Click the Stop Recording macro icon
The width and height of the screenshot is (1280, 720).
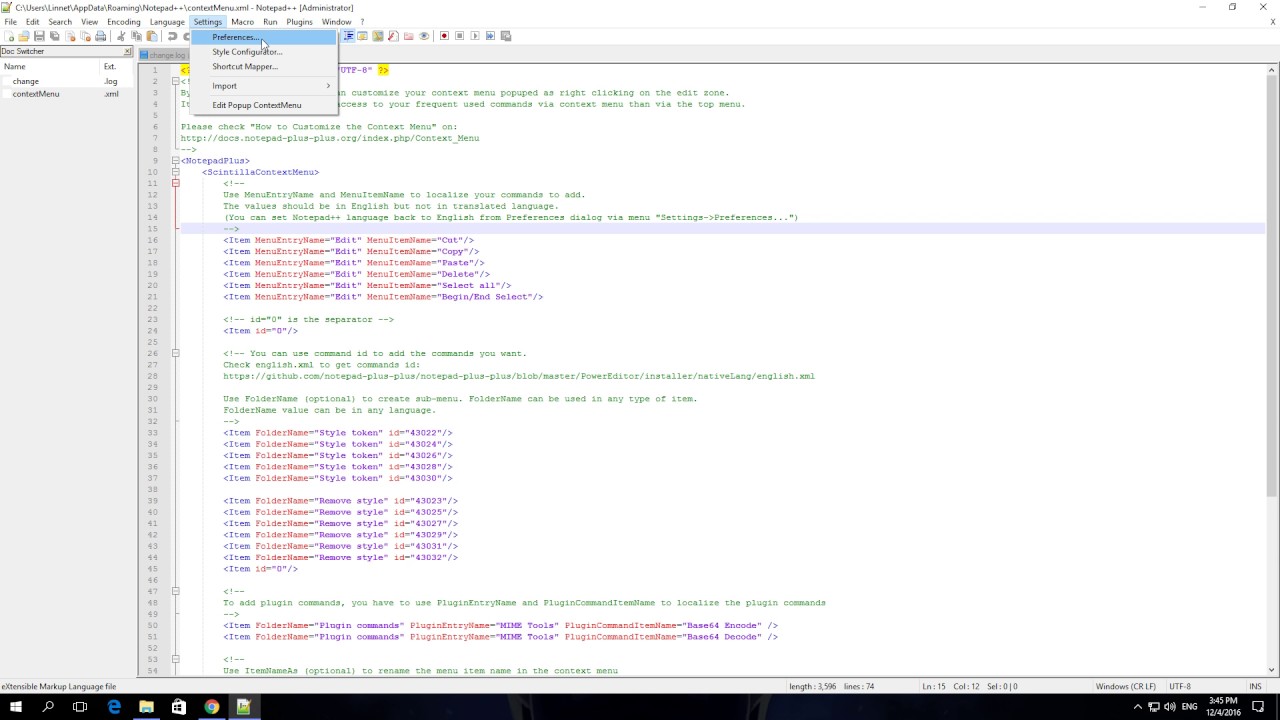[460, 36]
